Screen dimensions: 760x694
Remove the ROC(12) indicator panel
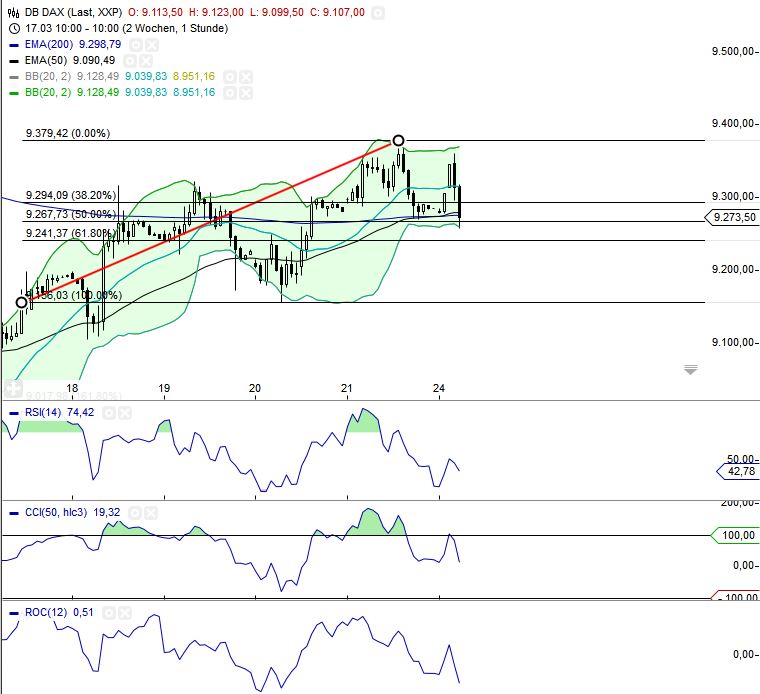click(125, 614)
